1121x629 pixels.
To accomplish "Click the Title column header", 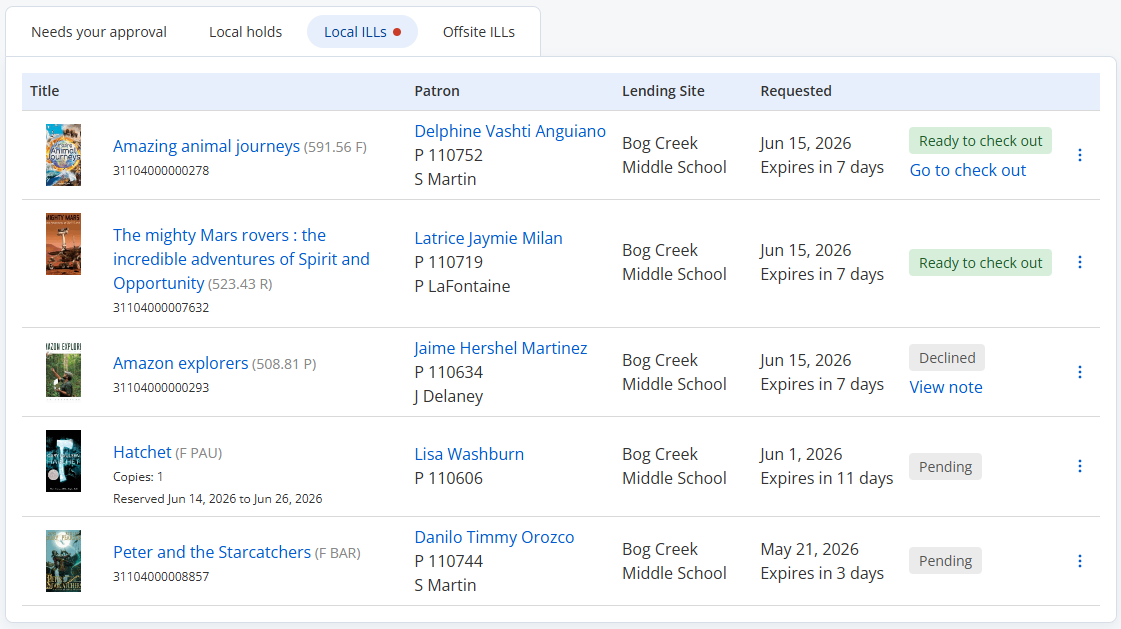I will pos(44,91).
